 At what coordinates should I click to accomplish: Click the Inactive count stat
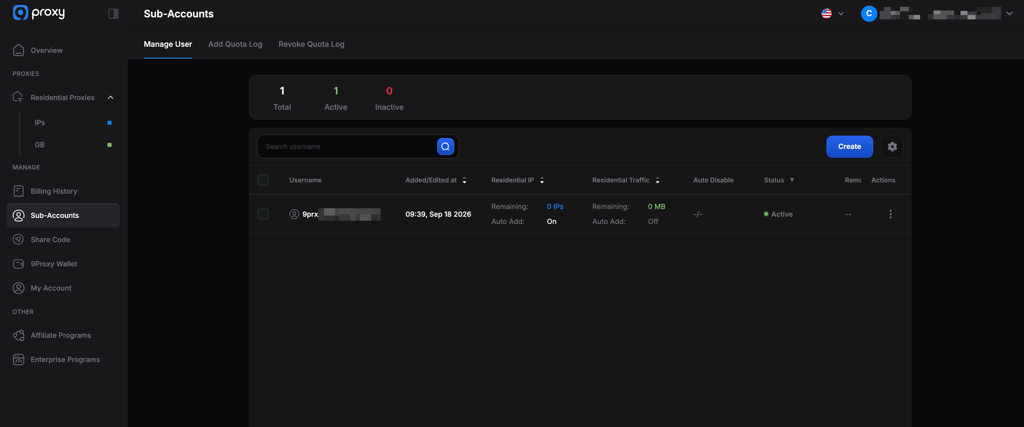pos(389,98)
